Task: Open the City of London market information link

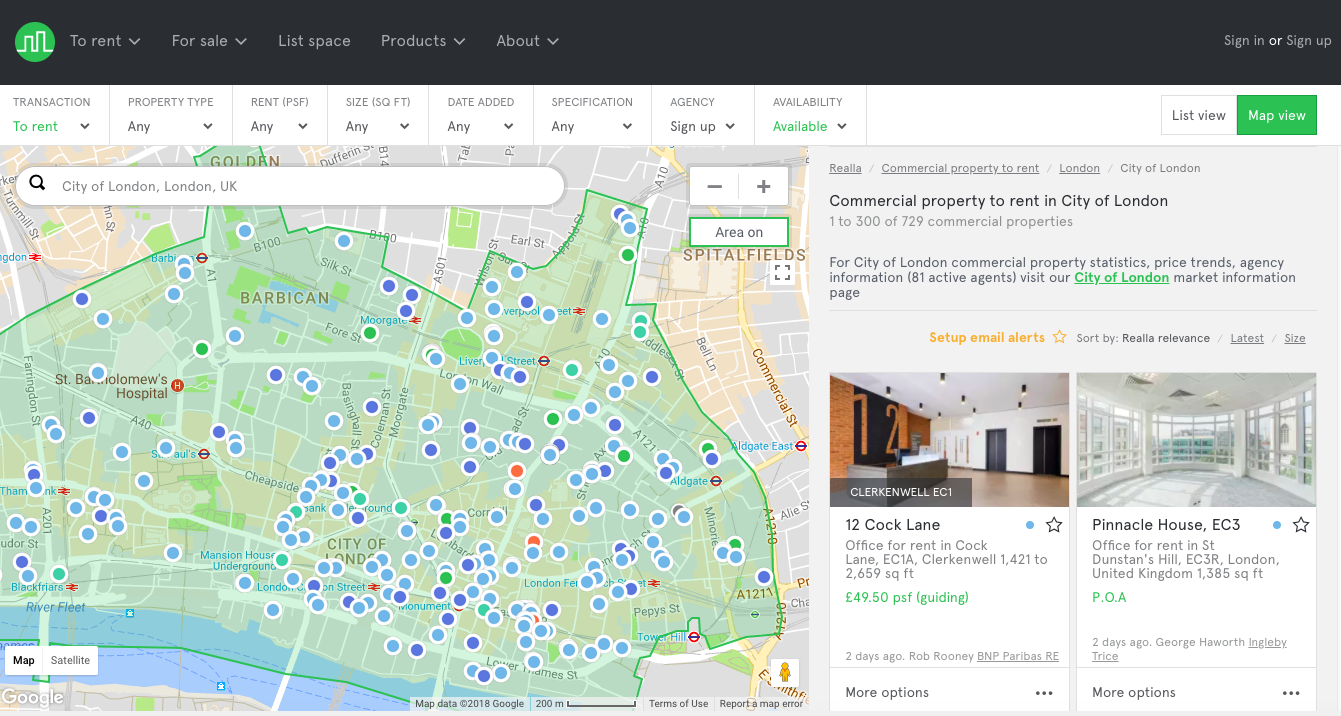Action: pyautogui.click(x=1121, y=277)
